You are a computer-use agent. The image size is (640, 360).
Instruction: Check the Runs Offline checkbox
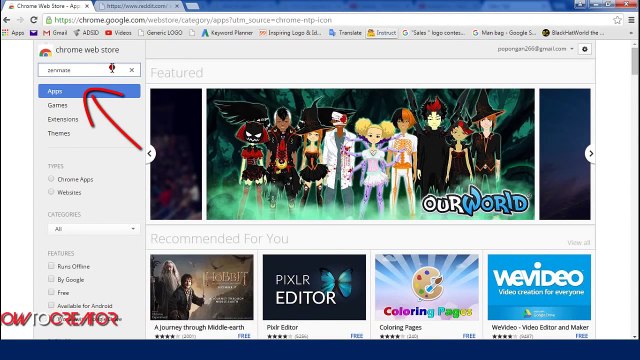pyautogui.click(x=51, y=266)
